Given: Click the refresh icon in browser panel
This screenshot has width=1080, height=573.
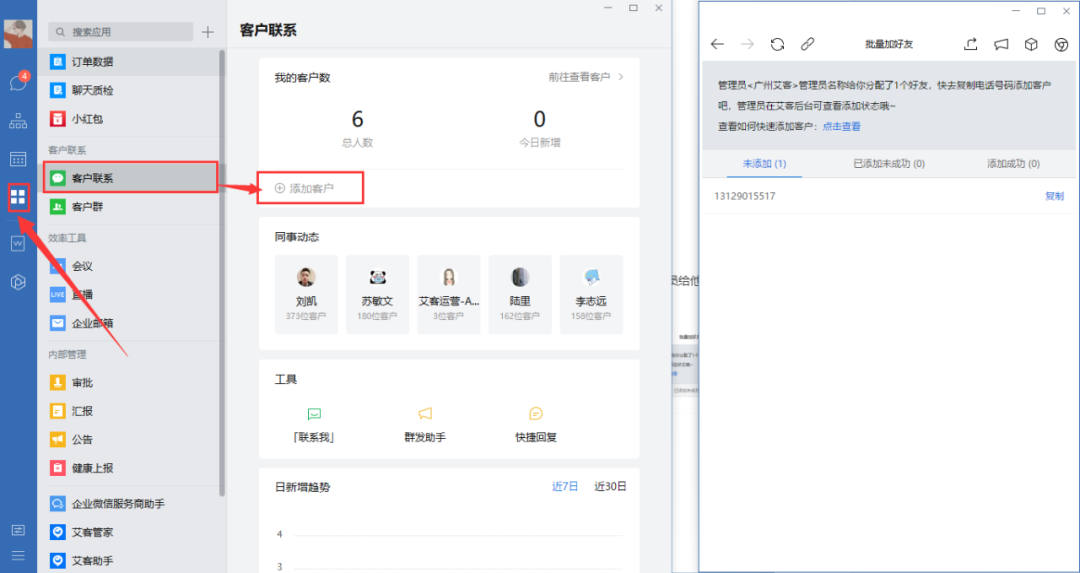Looking at the screenshot, I should tap(777, 44).
